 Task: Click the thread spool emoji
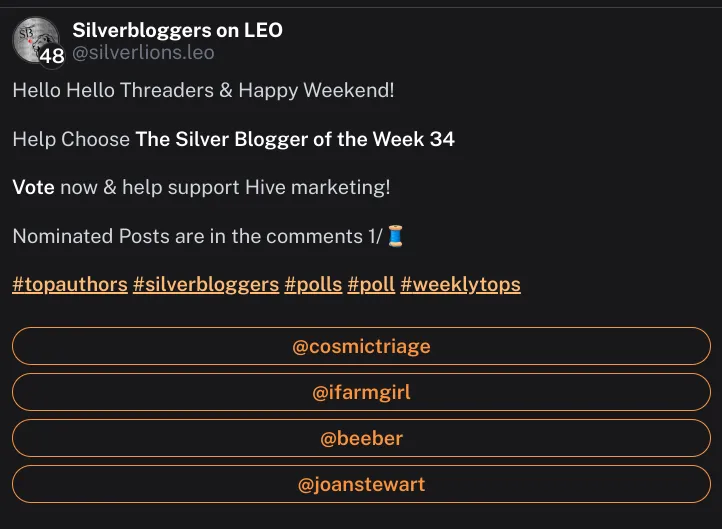pyautogui.click(x=396, y=237)
